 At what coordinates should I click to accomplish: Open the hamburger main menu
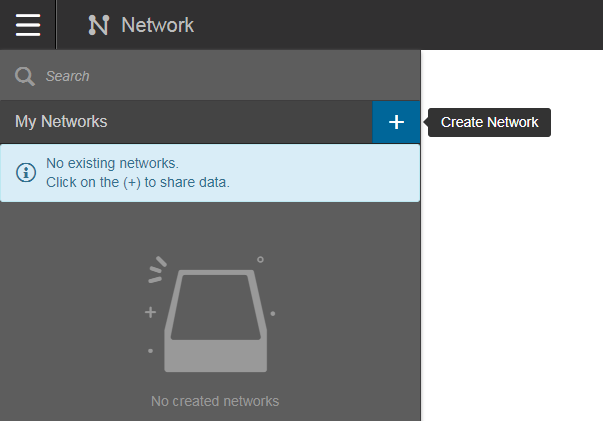click(x=28, y=25)
